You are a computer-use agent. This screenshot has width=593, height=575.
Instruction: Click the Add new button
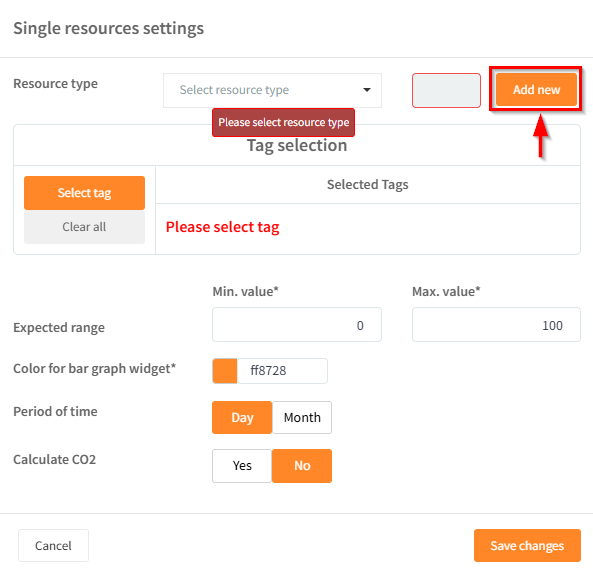536,90
